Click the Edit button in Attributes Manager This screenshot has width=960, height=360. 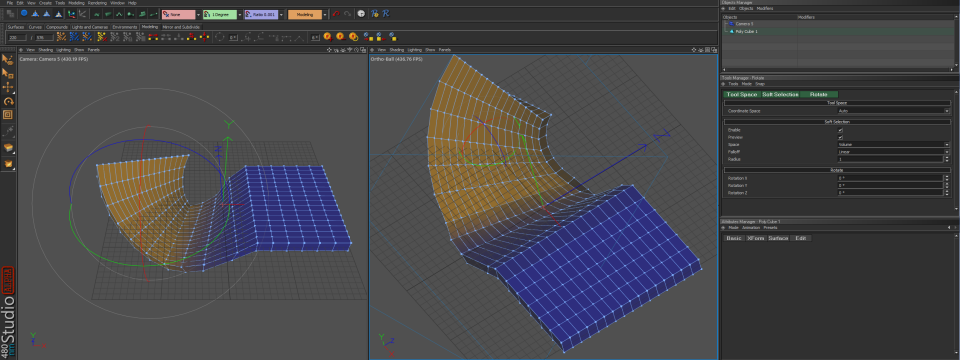(x=801, y=238)
